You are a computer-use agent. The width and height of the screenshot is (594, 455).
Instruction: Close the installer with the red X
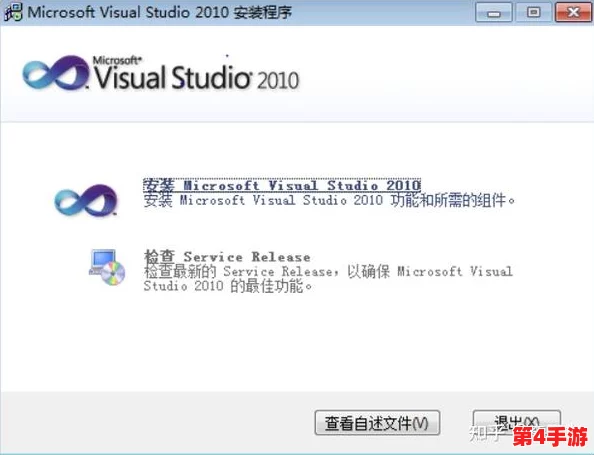pos(573,12)
